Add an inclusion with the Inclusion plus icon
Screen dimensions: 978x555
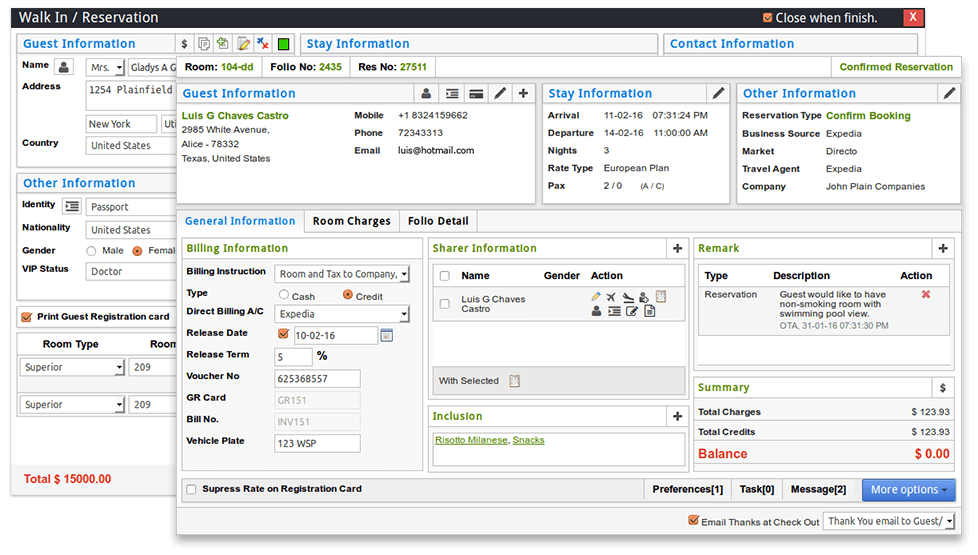[677, 416]
